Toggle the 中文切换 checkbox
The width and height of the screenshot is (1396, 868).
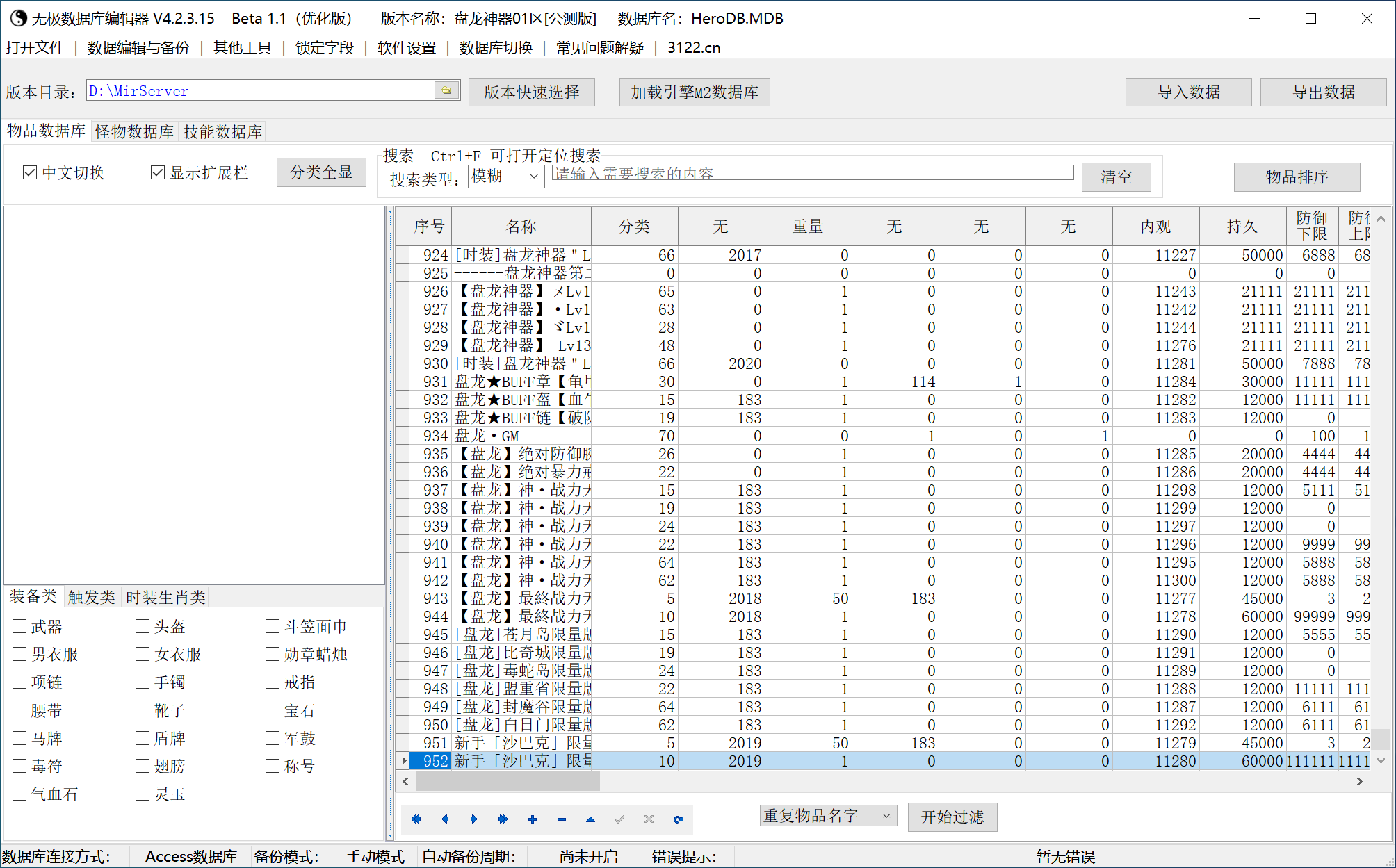[30, 172]
